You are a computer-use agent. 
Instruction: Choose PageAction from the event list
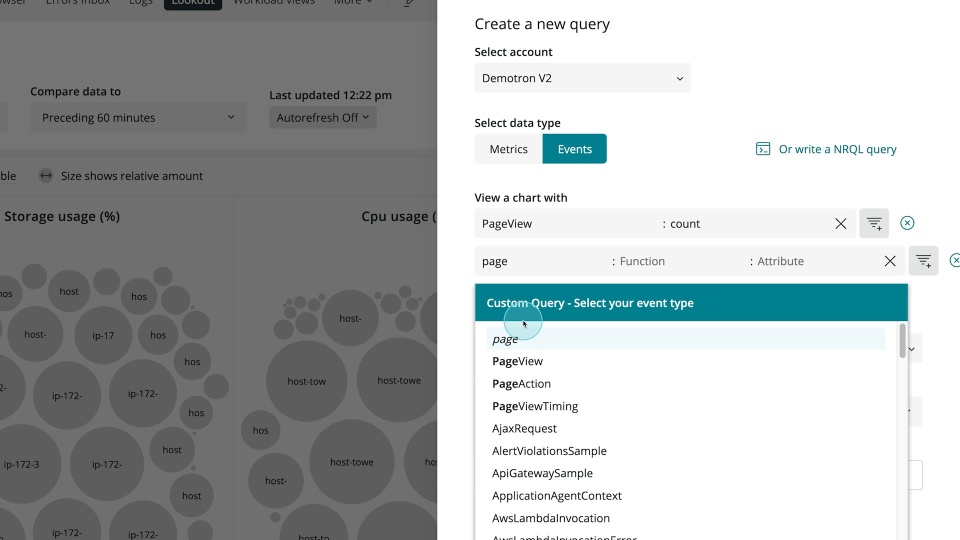(521, 384)
